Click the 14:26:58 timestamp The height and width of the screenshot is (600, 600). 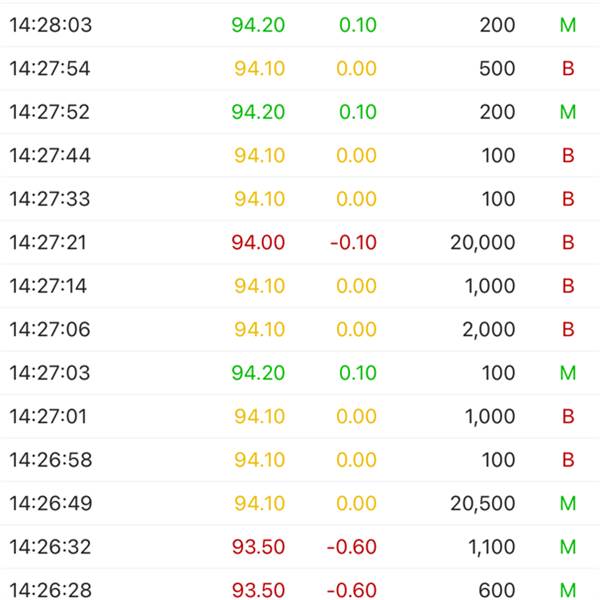50,460
